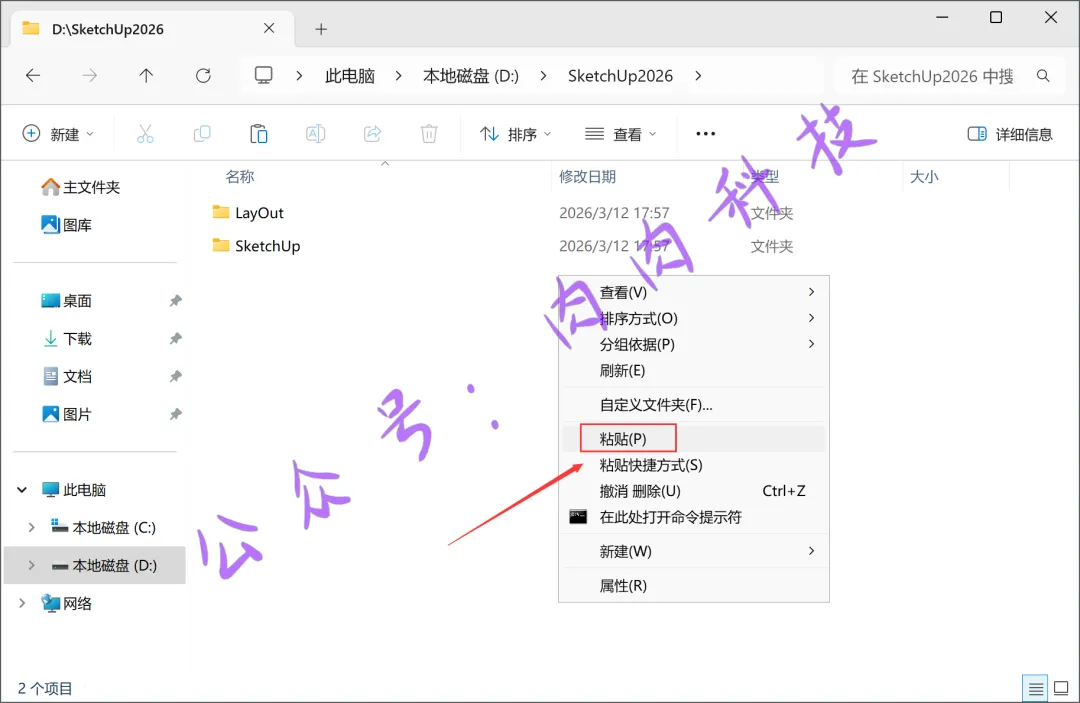Click the Copy icon in toolbar

click(202, 134)
